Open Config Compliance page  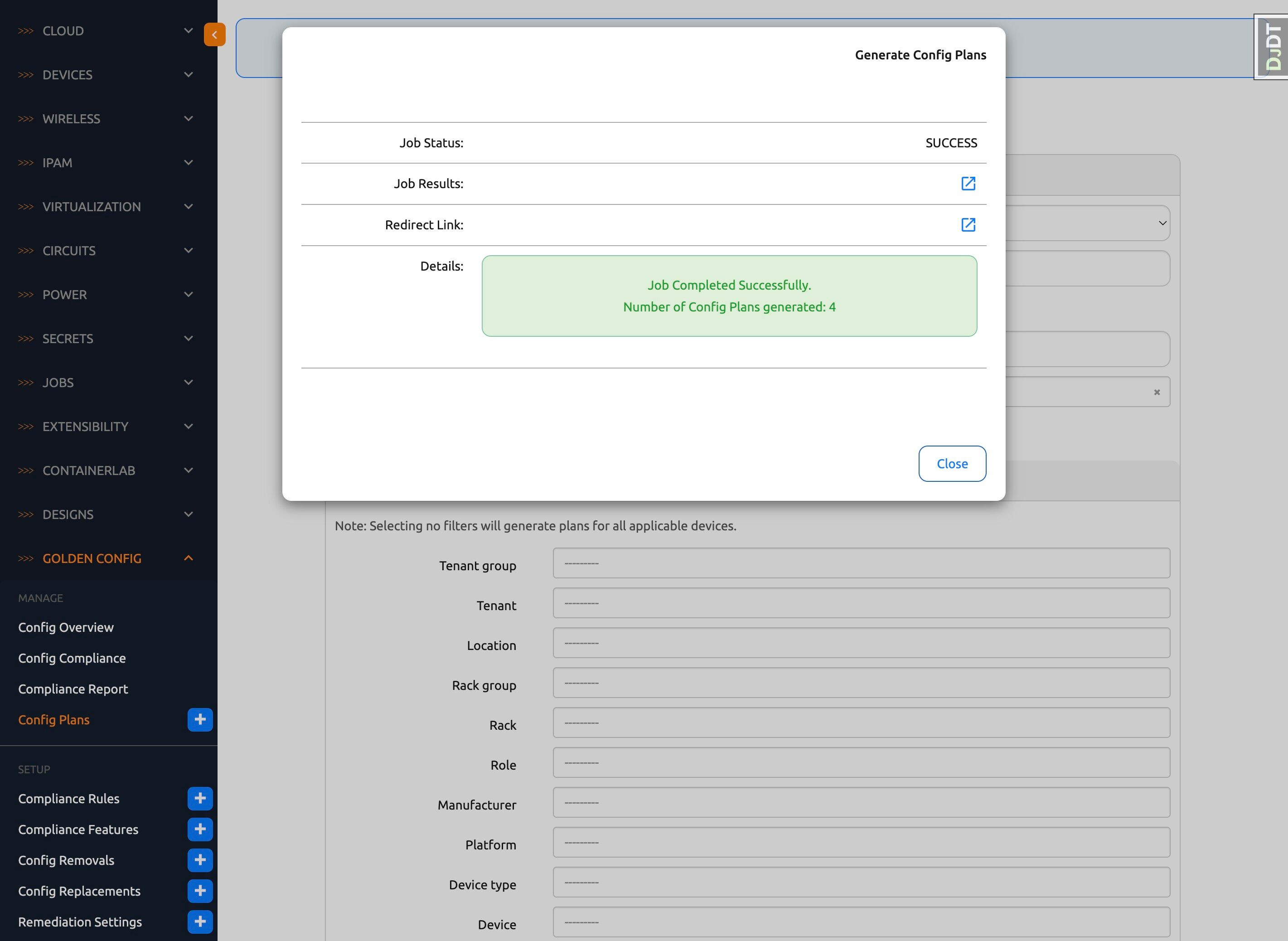[72, 658]
